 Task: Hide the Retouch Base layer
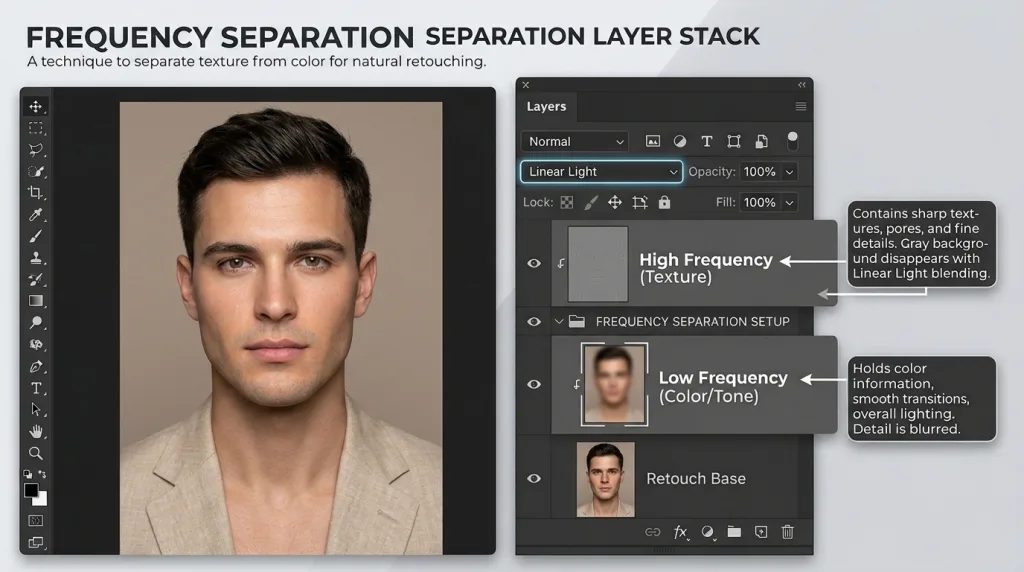(534, 479)
